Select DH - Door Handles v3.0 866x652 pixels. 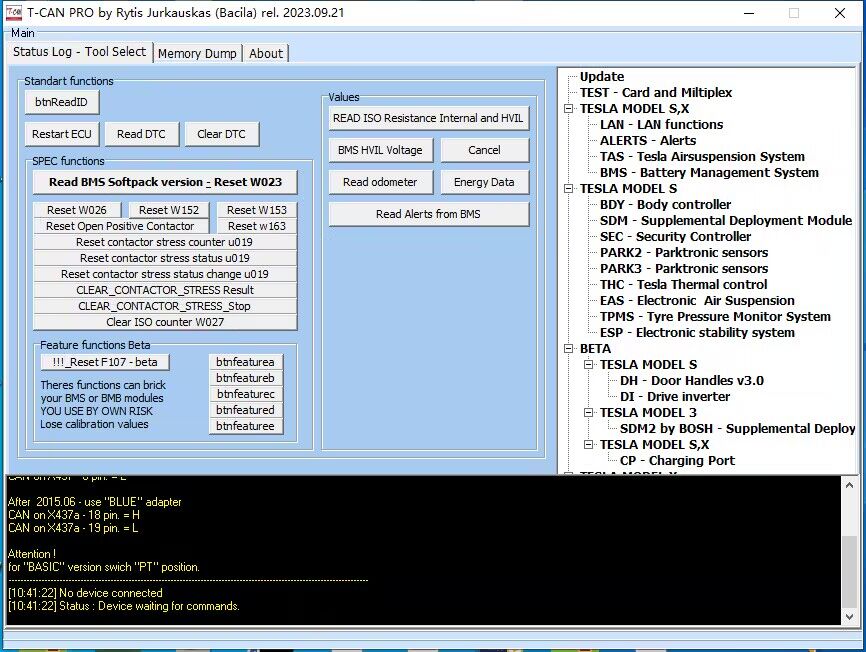[692, 381]
